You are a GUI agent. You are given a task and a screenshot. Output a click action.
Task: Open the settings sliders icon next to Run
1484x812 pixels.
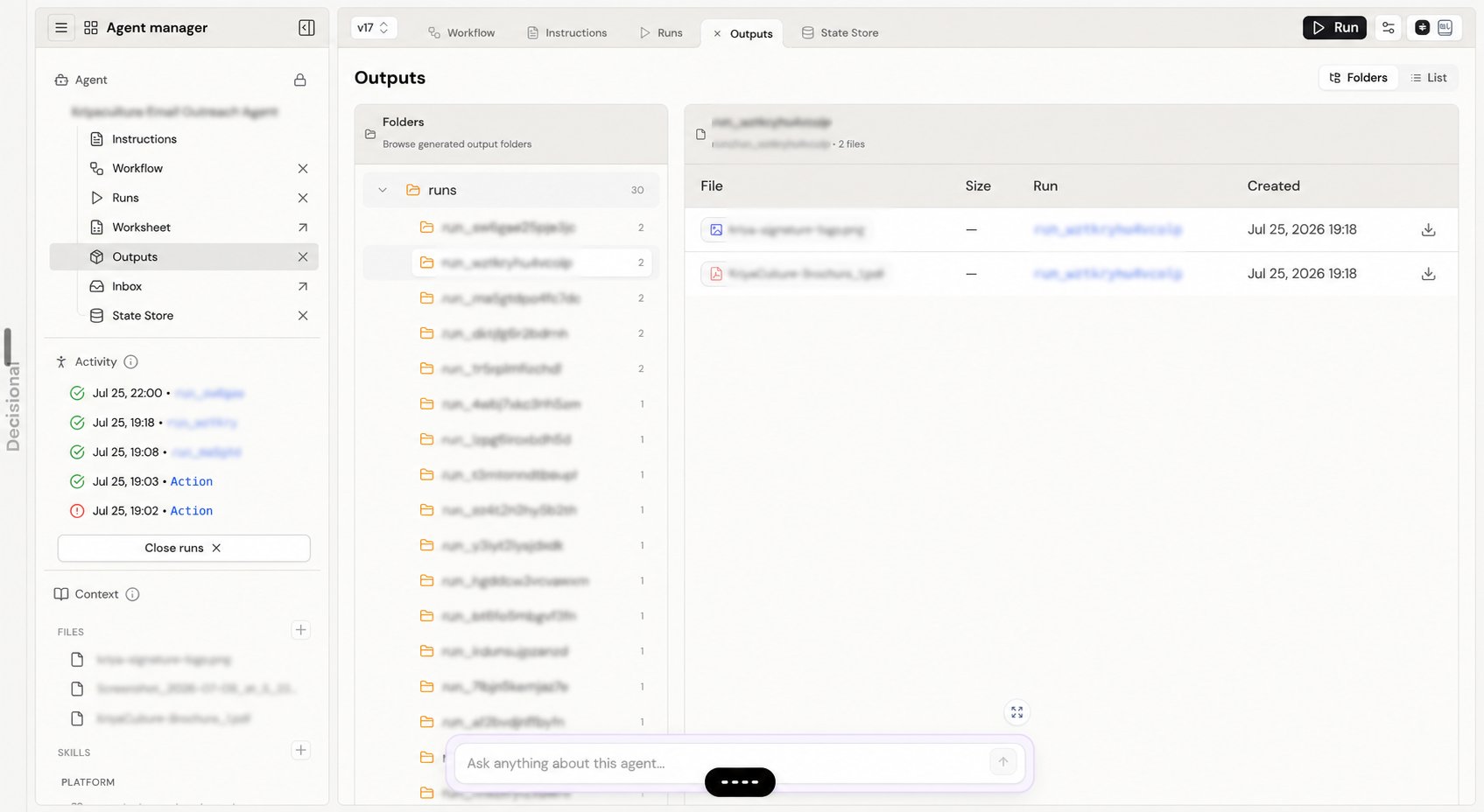(x=1388, y=28)
